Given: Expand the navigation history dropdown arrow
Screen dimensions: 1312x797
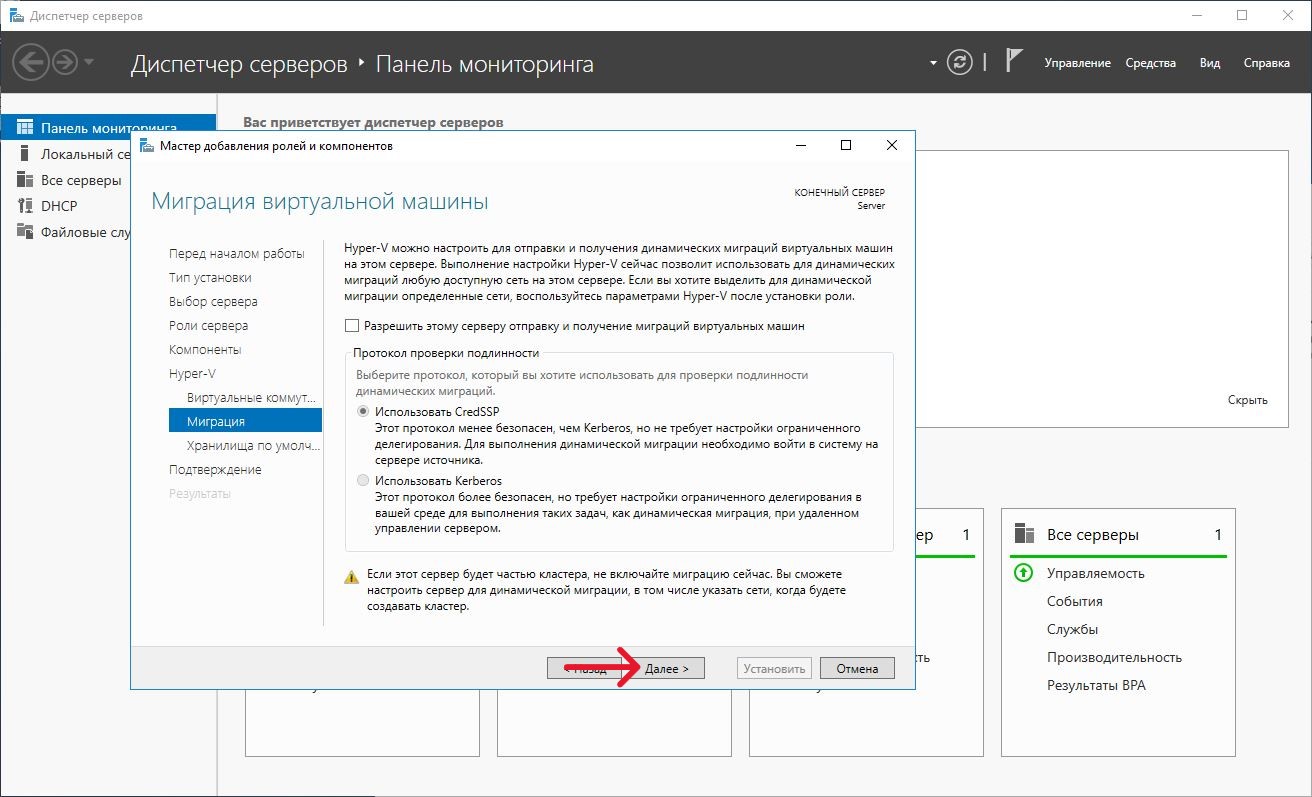Looking at the screenshot, I should pos(90,63).
